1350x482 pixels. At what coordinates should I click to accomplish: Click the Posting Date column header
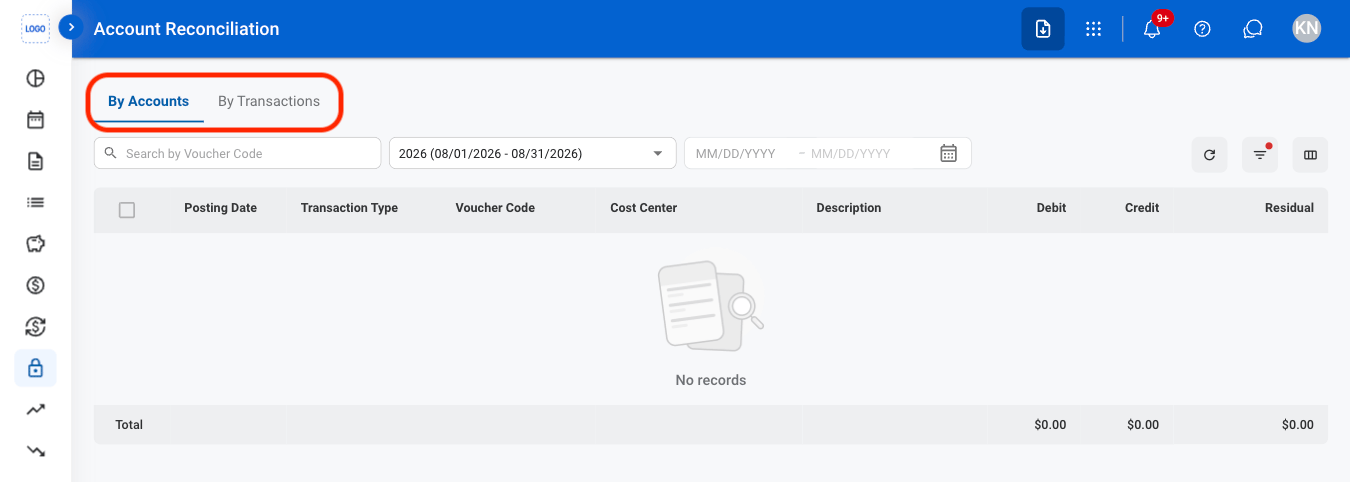(220, 208)
